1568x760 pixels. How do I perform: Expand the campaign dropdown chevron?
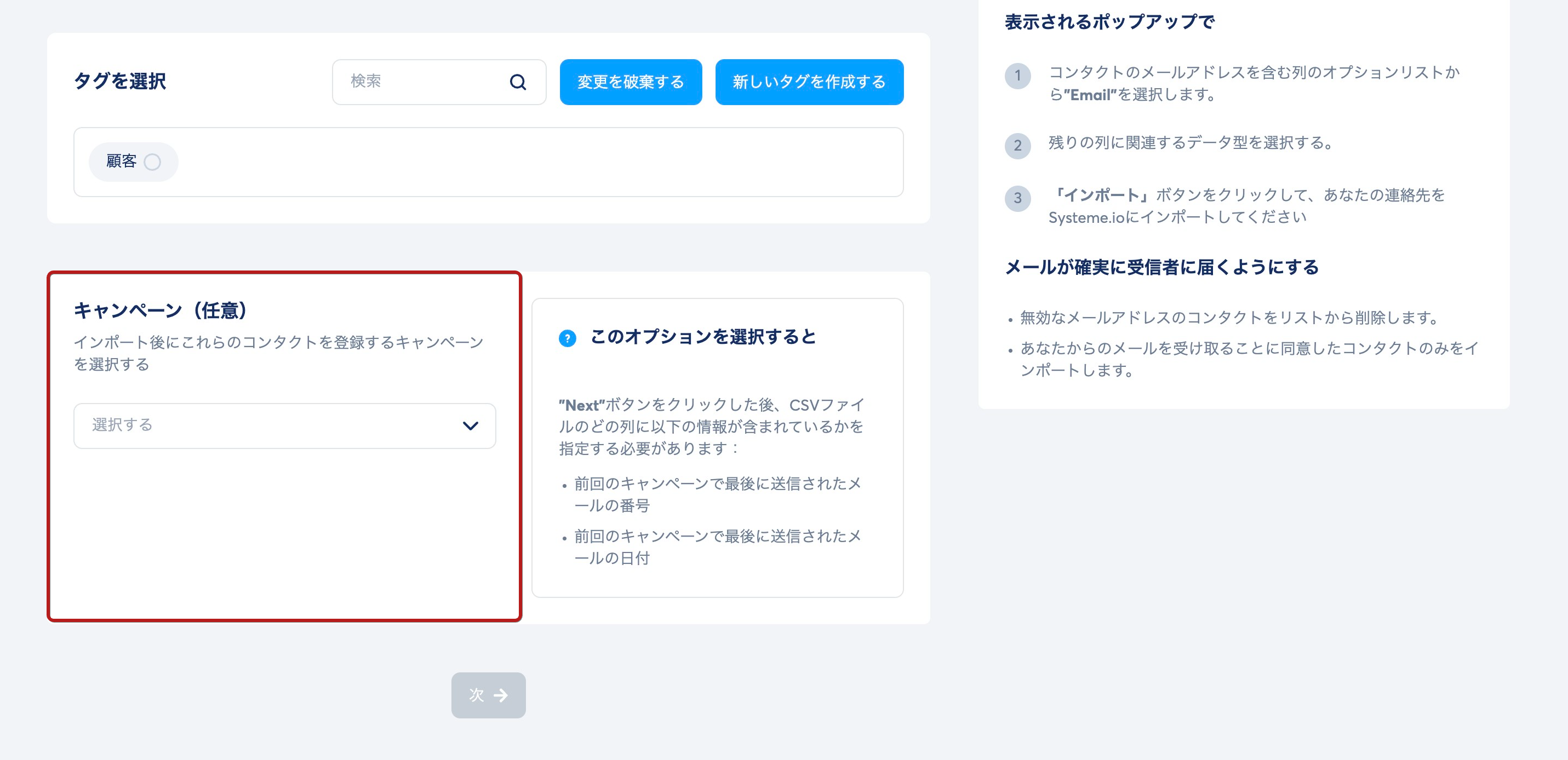click(470, 425)
